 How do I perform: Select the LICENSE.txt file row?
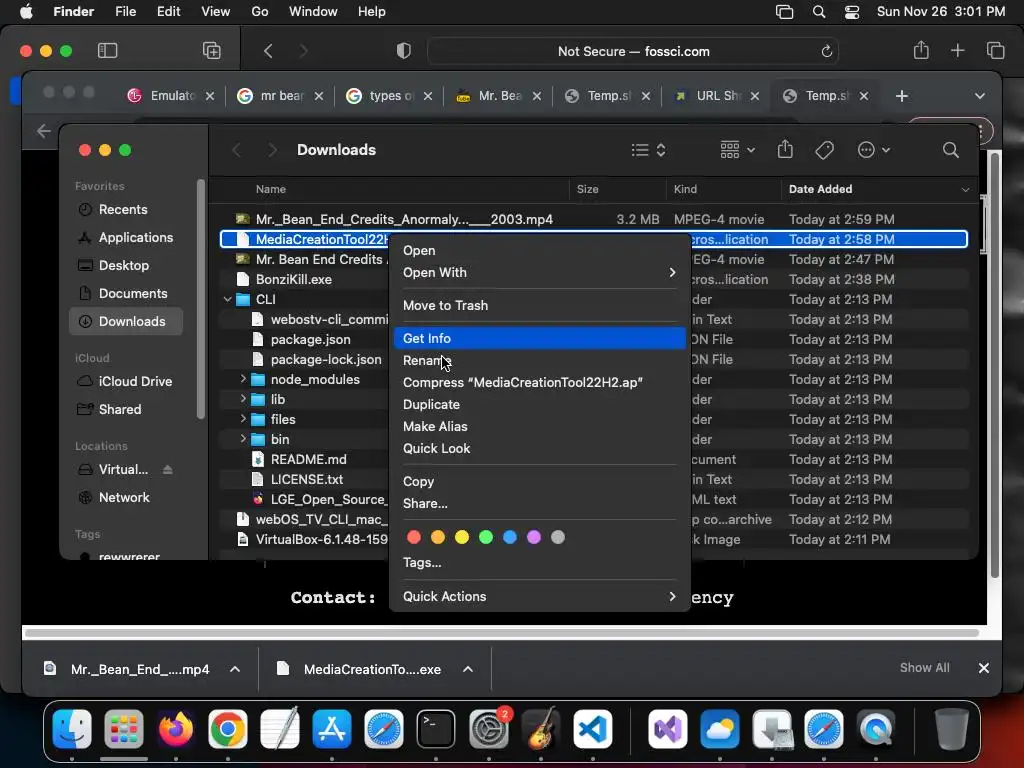click(594, 479)
